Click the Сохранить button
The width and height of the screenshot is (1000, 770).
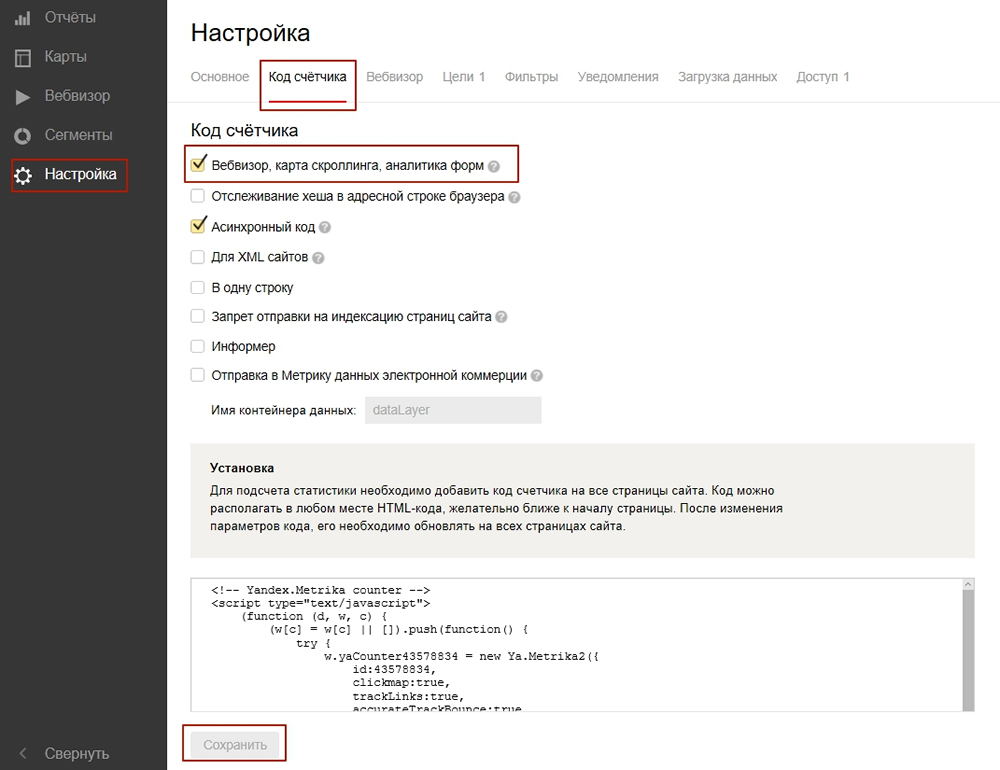(234, 743)
